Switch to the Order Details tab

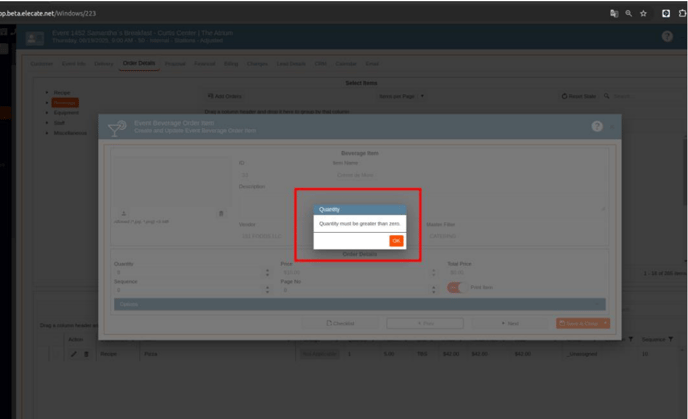pos(138,63)
